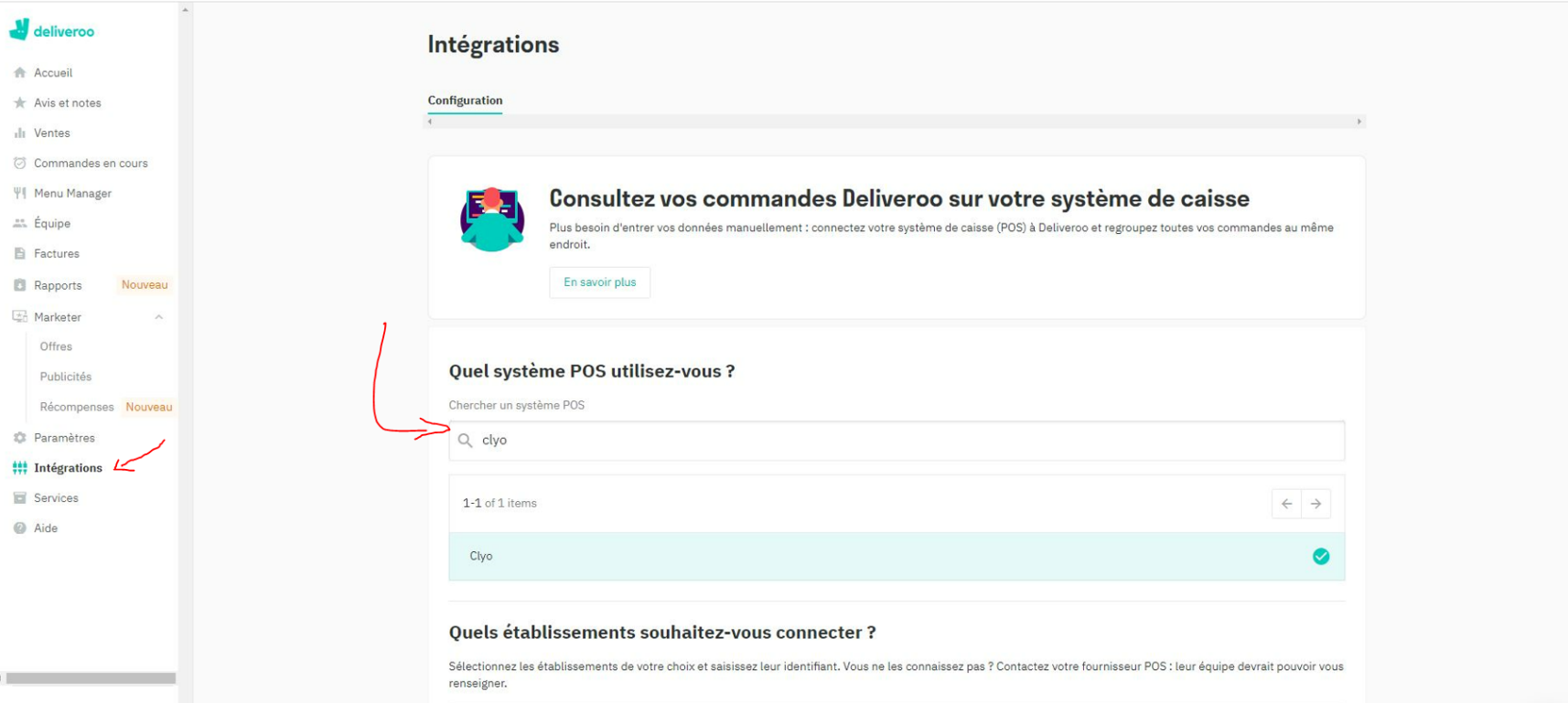Click the tab bar right scroll arrow
Screen dimensions: 1568x703
(1359, 122)
